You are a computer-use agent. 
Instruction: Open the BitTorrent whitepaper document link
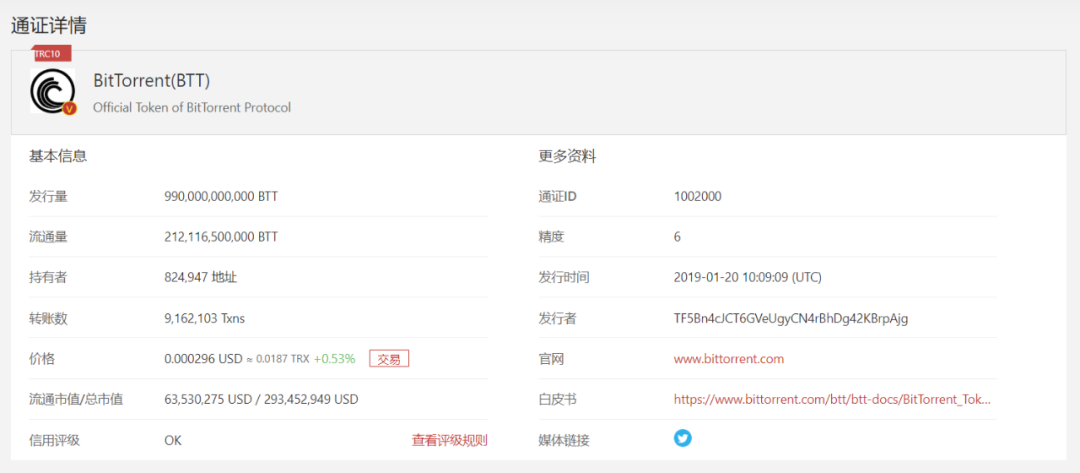click(832, 399)
